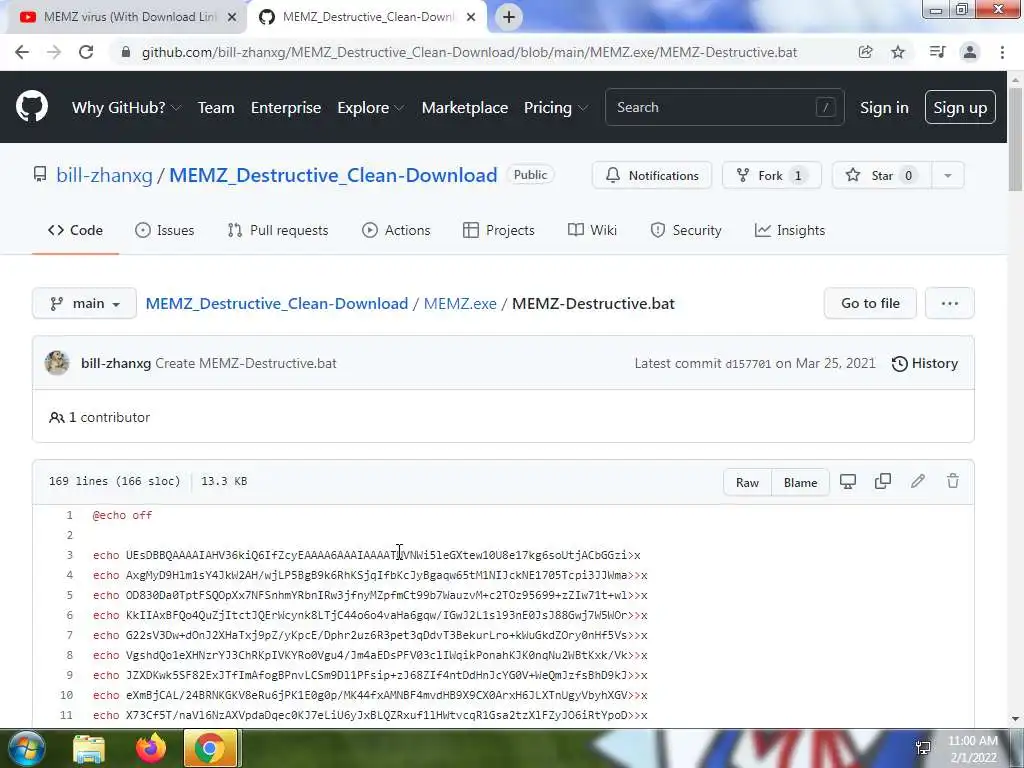Open the main branch dropdown
Screen dimensions: 1024x768
pyautogui.click(x=84, y=303)
